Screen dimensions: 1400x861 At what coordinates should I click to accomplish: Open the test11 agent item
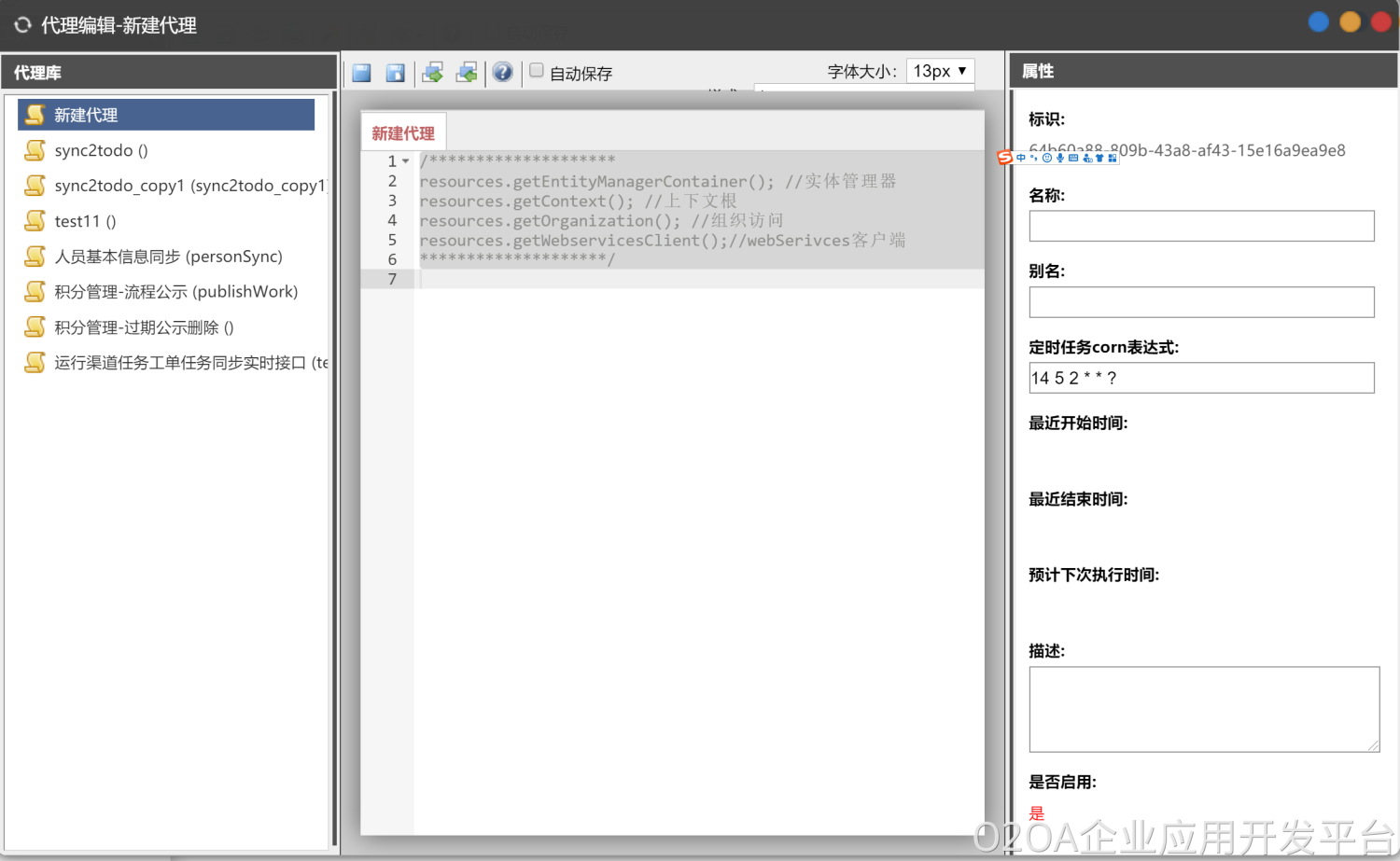point(85,221)
